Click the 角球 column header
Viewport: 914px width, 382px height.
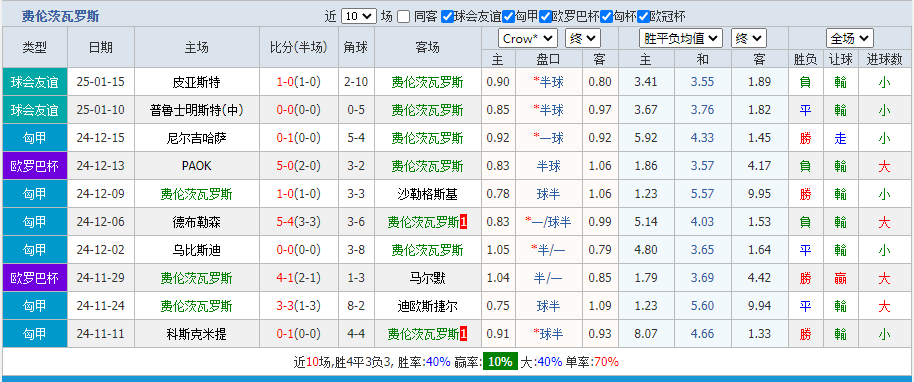[x=356, y=47]
